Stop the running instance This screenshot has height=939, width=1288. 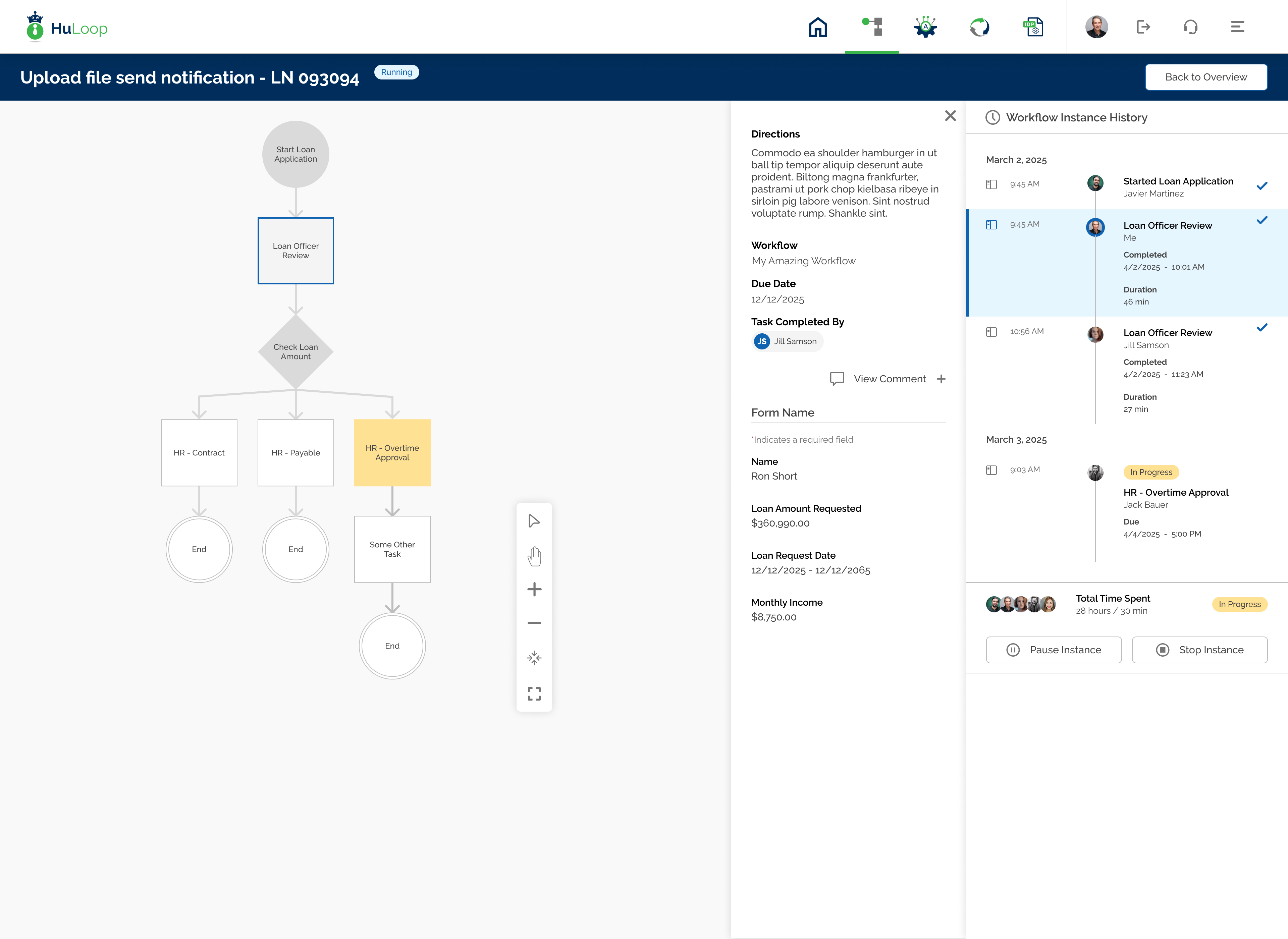(x=1200, y=650)
